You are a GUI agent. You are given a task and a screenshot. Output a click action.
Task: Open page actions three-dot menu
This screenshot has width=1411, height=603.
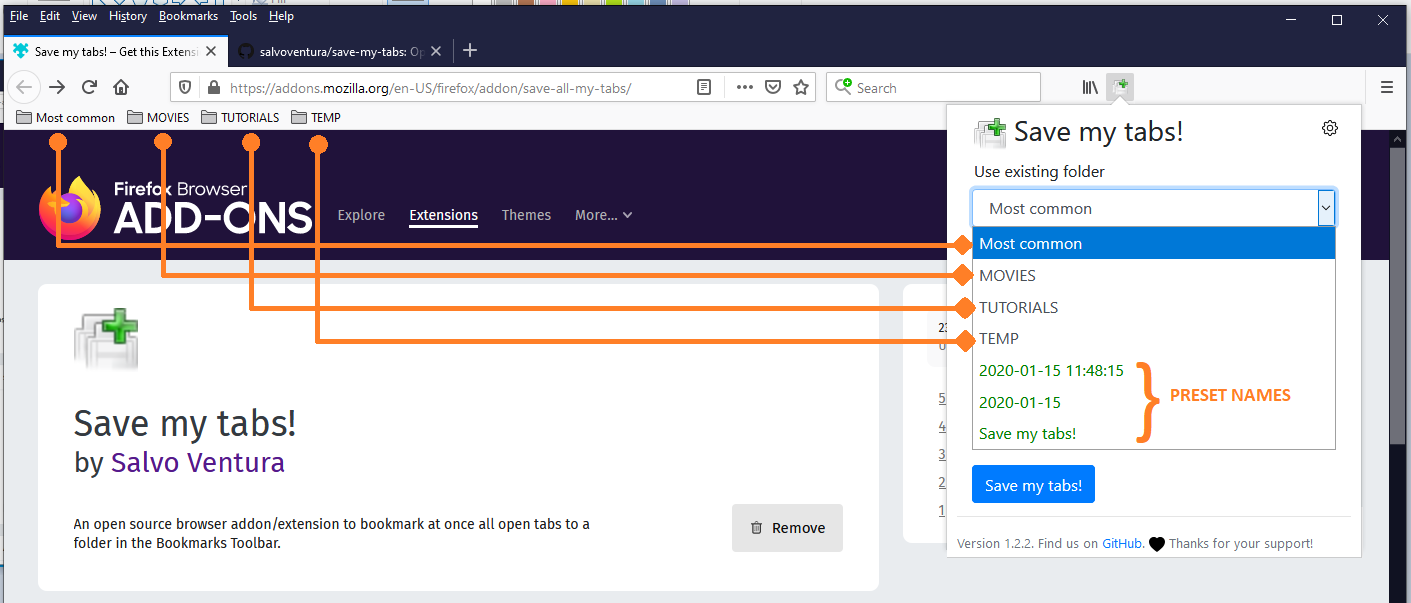point(744,87)
